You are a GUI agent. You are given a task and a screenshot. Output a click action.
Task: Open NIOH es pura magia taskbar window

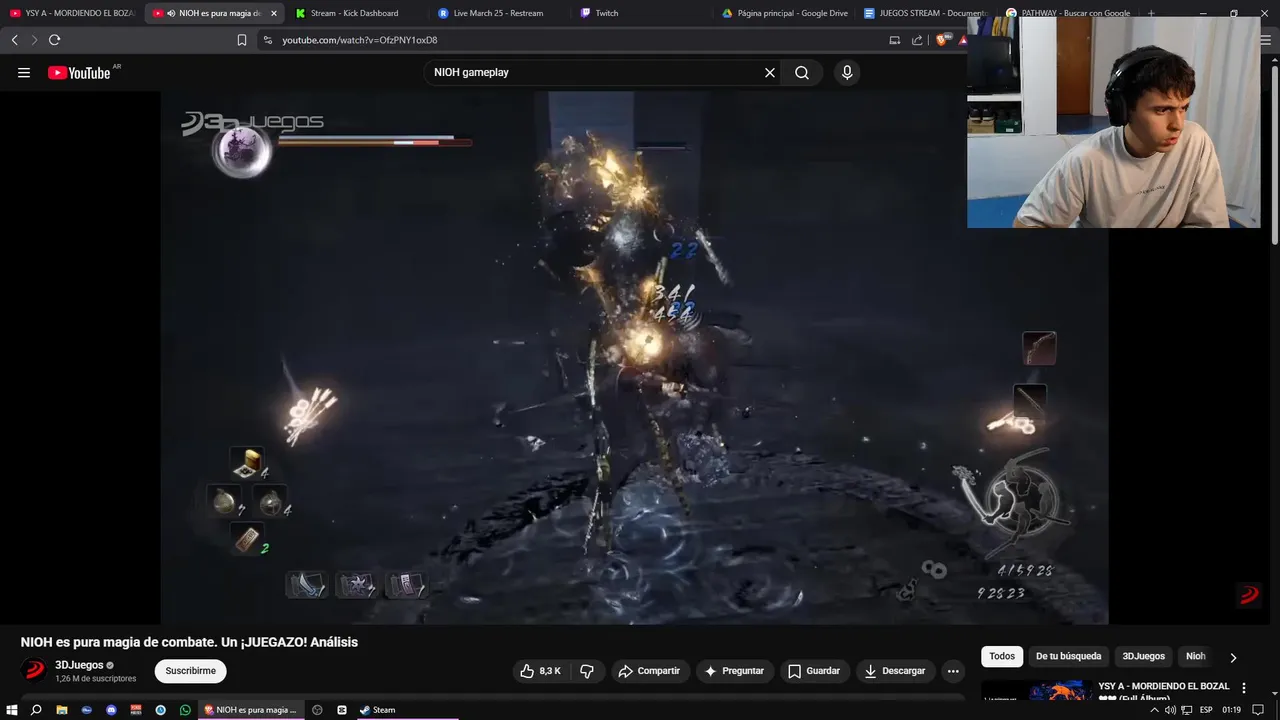pyautogui.click(x=250, y=710)
